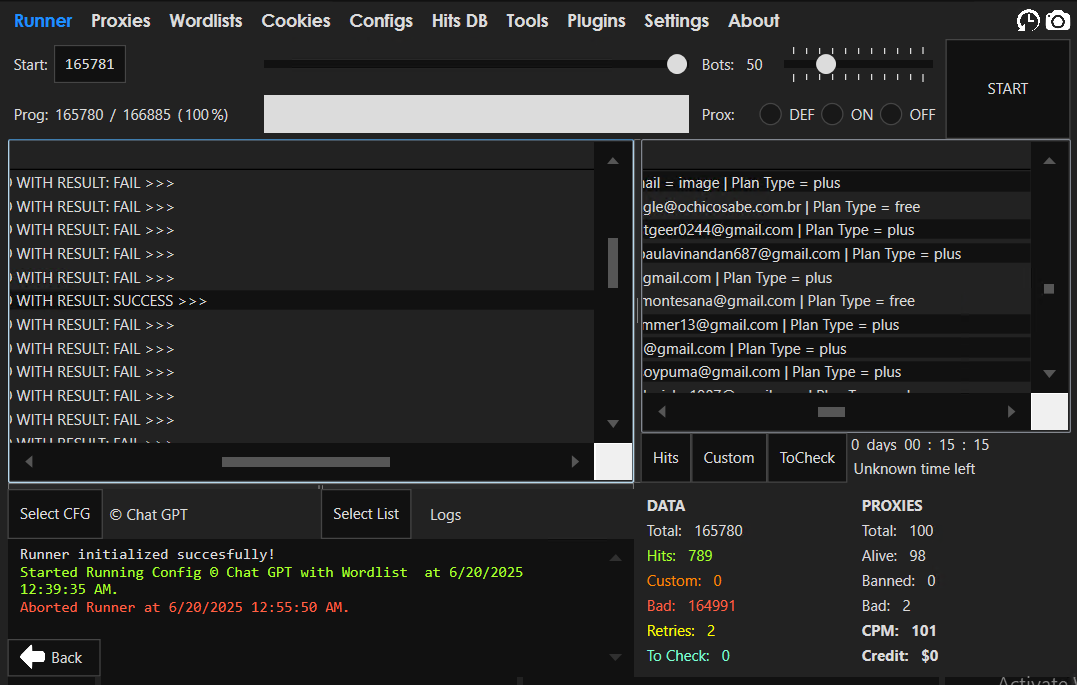This screenshot has width=1077, height=685.
Task: Click the Bots count slider handle
Action: tap(826, 64)
